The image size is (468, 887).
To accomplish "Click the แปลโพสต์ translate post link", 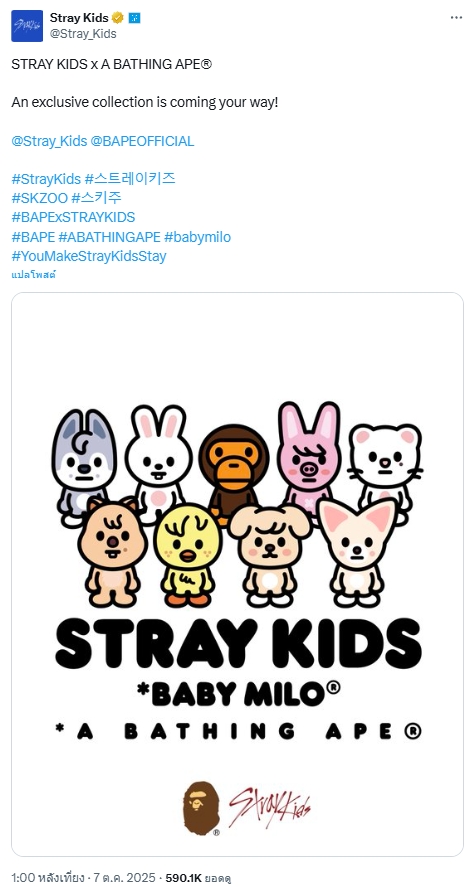I will tap(33, 275).
